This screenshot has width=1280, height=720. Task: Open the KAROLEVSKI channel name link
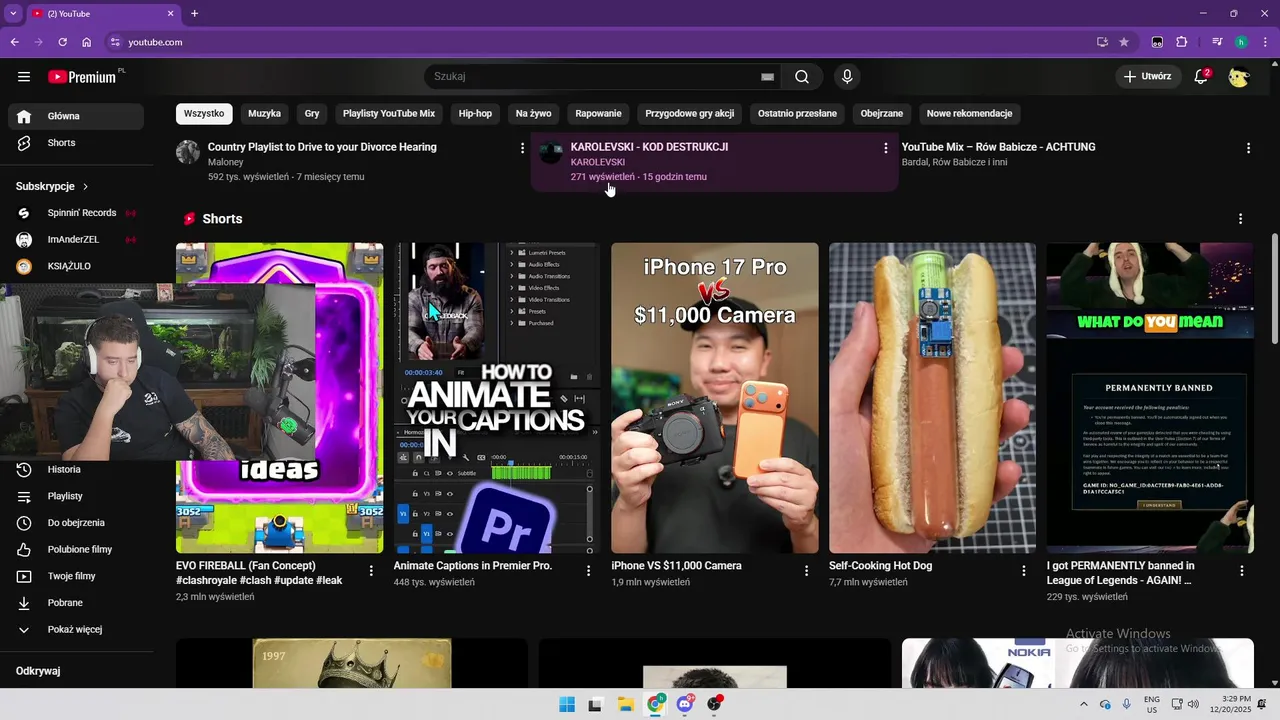point(598,162)
